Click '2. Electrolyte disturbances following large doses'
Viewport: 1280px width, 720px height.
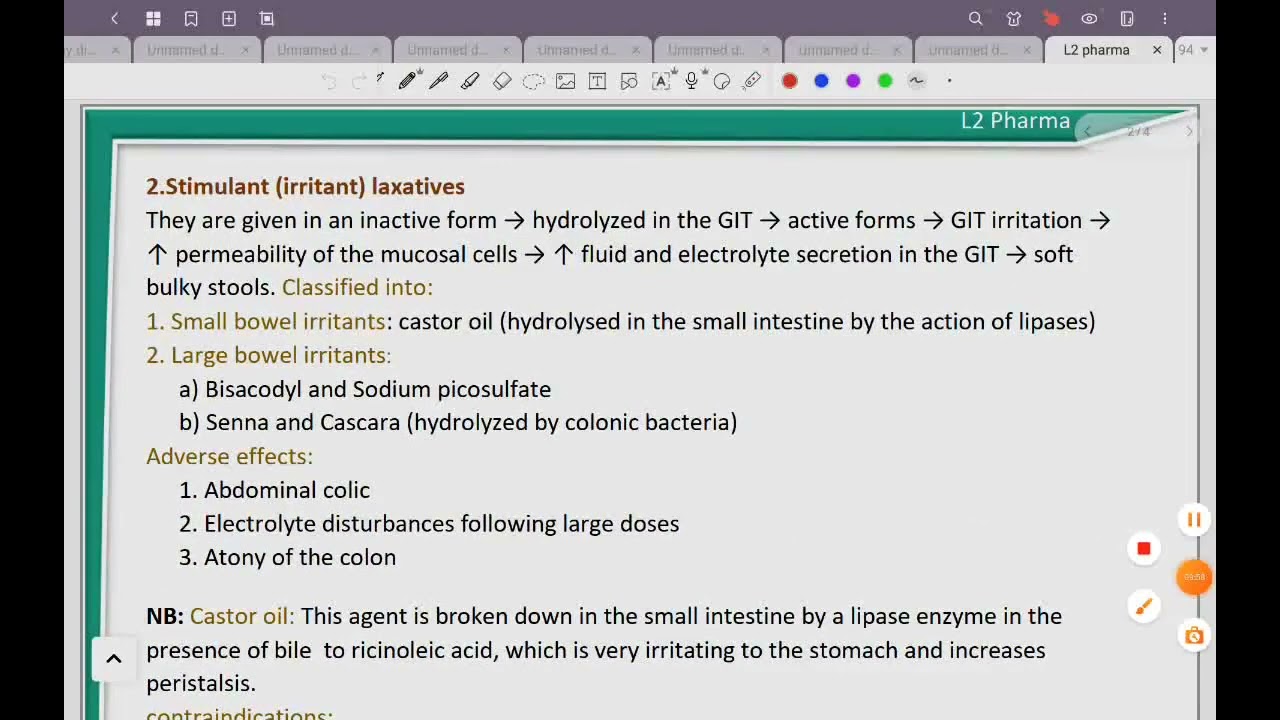click(429, 523)
